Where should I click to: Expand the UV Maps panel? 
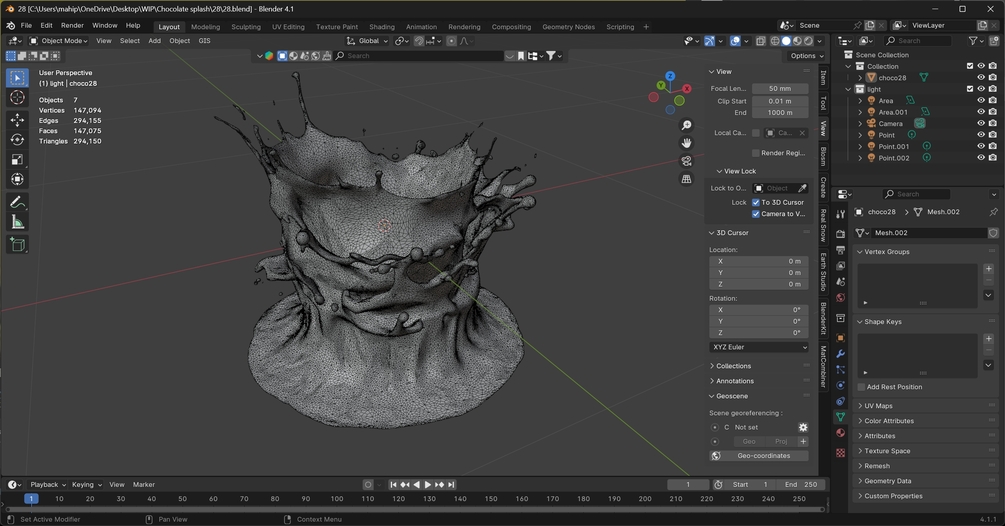[x=879, y=406]
